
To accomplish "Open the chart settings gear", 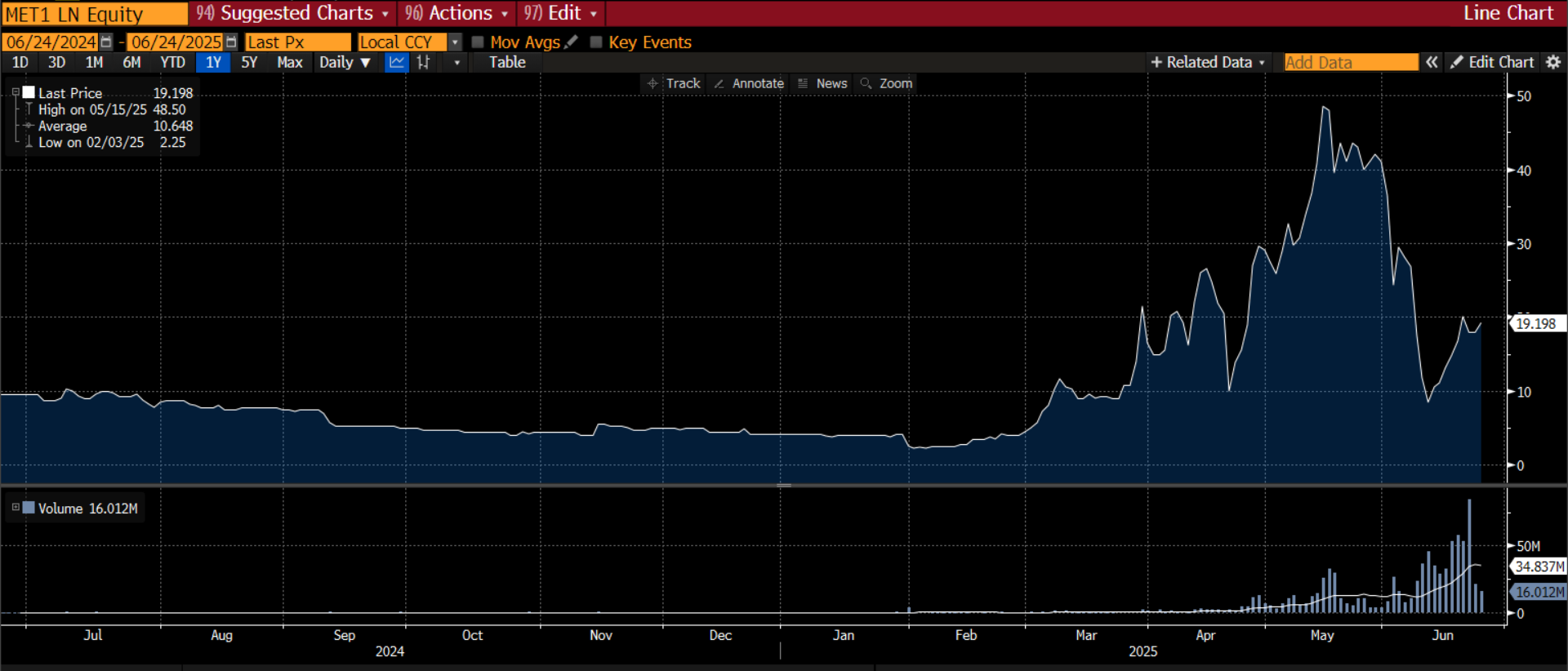I will coord(1552,62).
